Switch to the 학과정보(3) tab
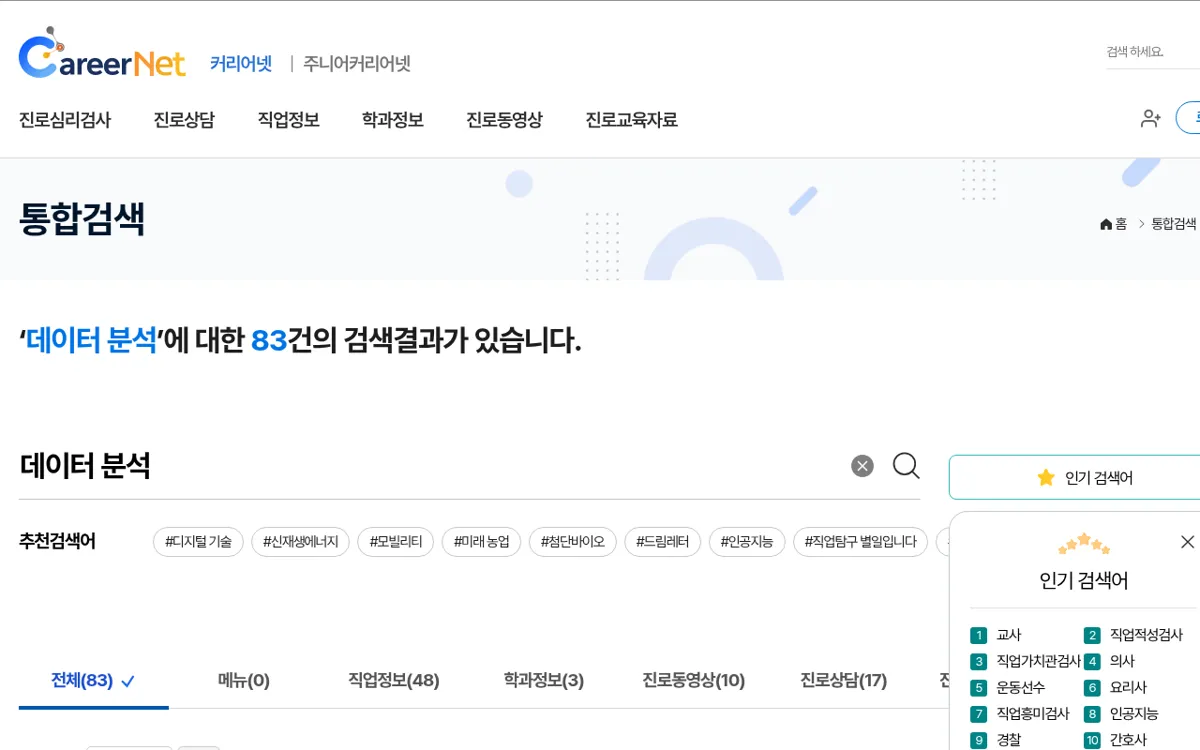The height and width of the screenshot is (750, 1200). point(544,681)
